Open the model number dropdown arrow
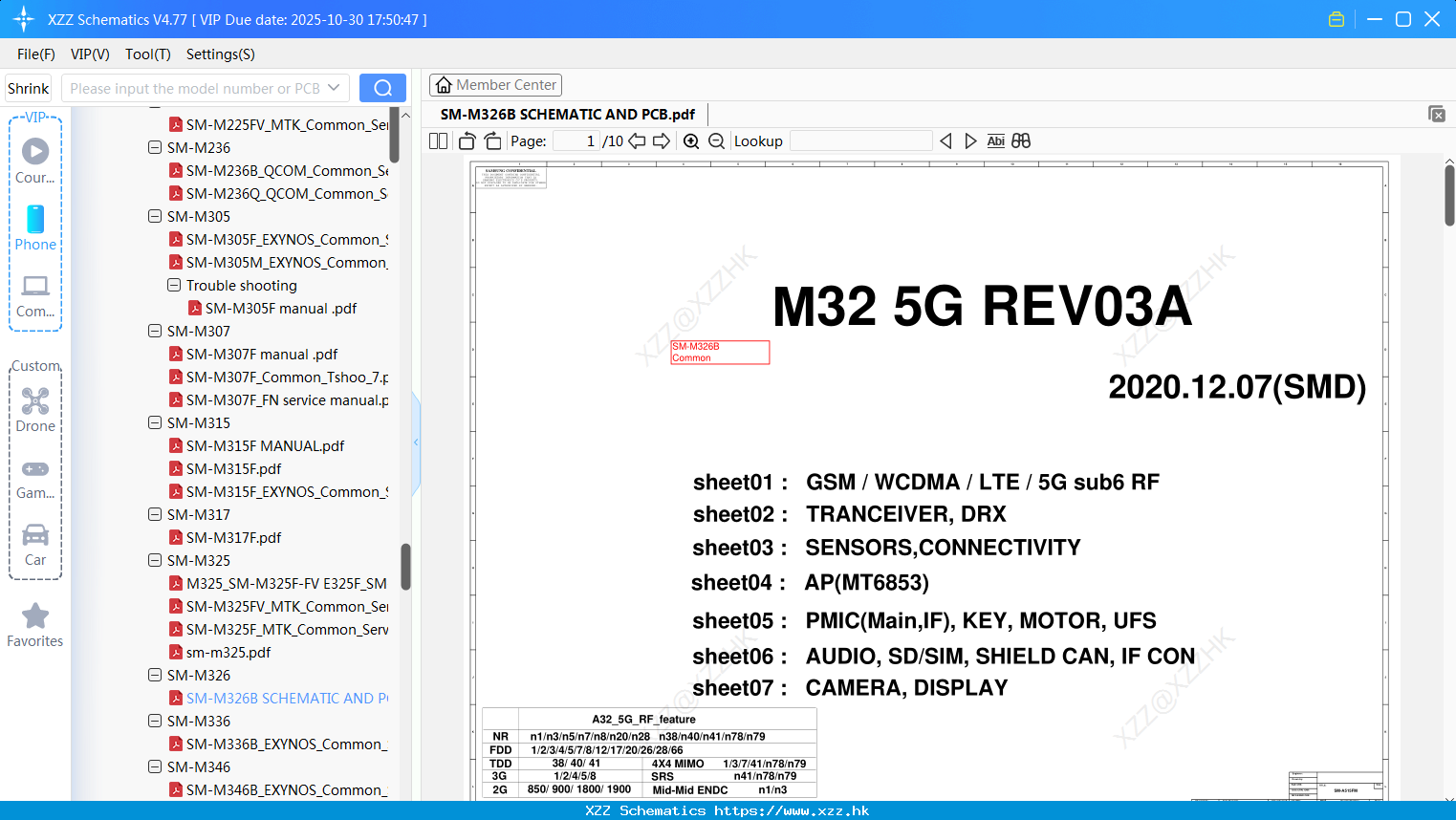This screenshot has width=1456, height=820. click(x=334, y=88)
